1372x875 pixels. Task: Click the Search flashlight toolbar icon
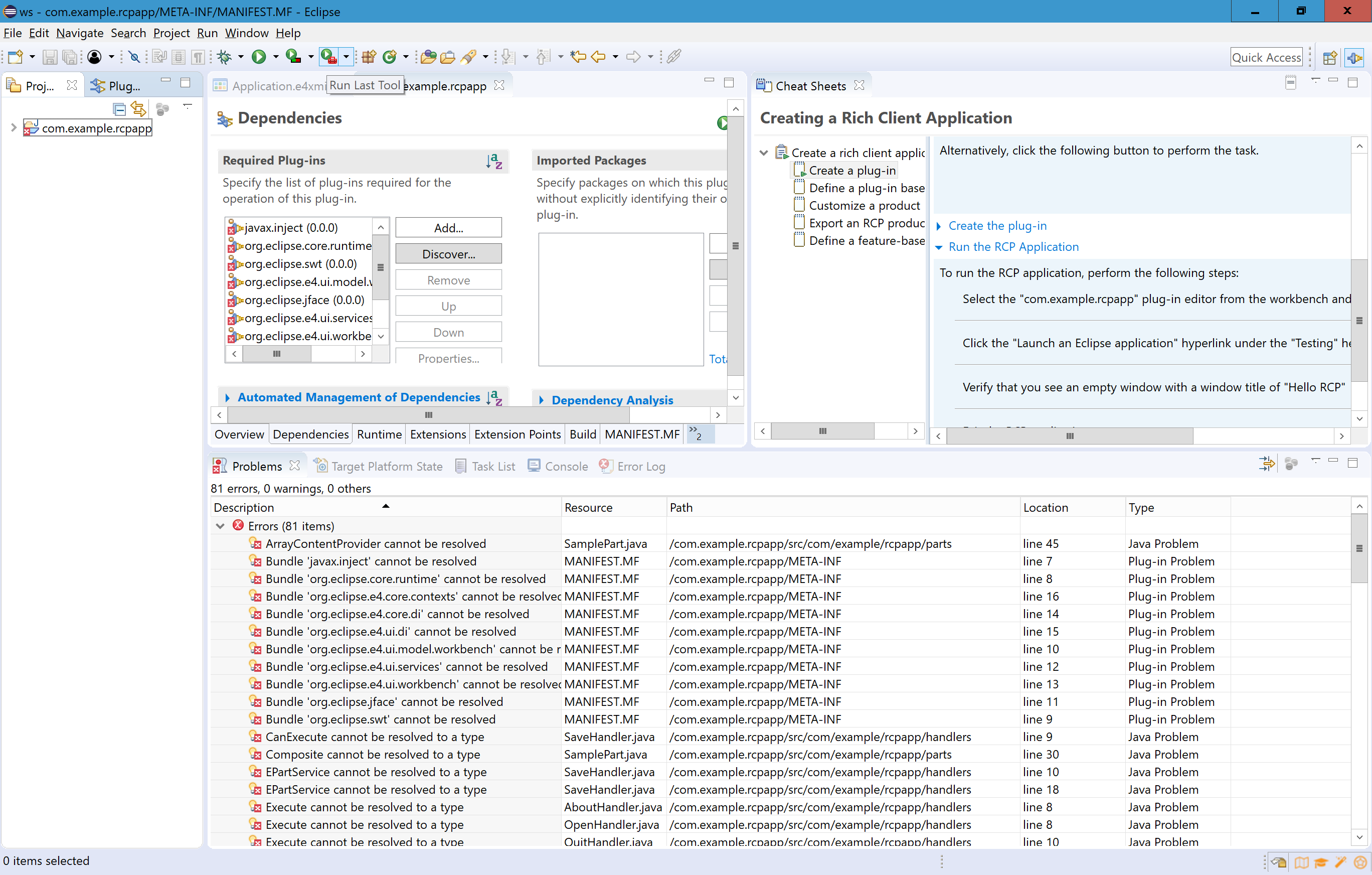coord(468,56)
